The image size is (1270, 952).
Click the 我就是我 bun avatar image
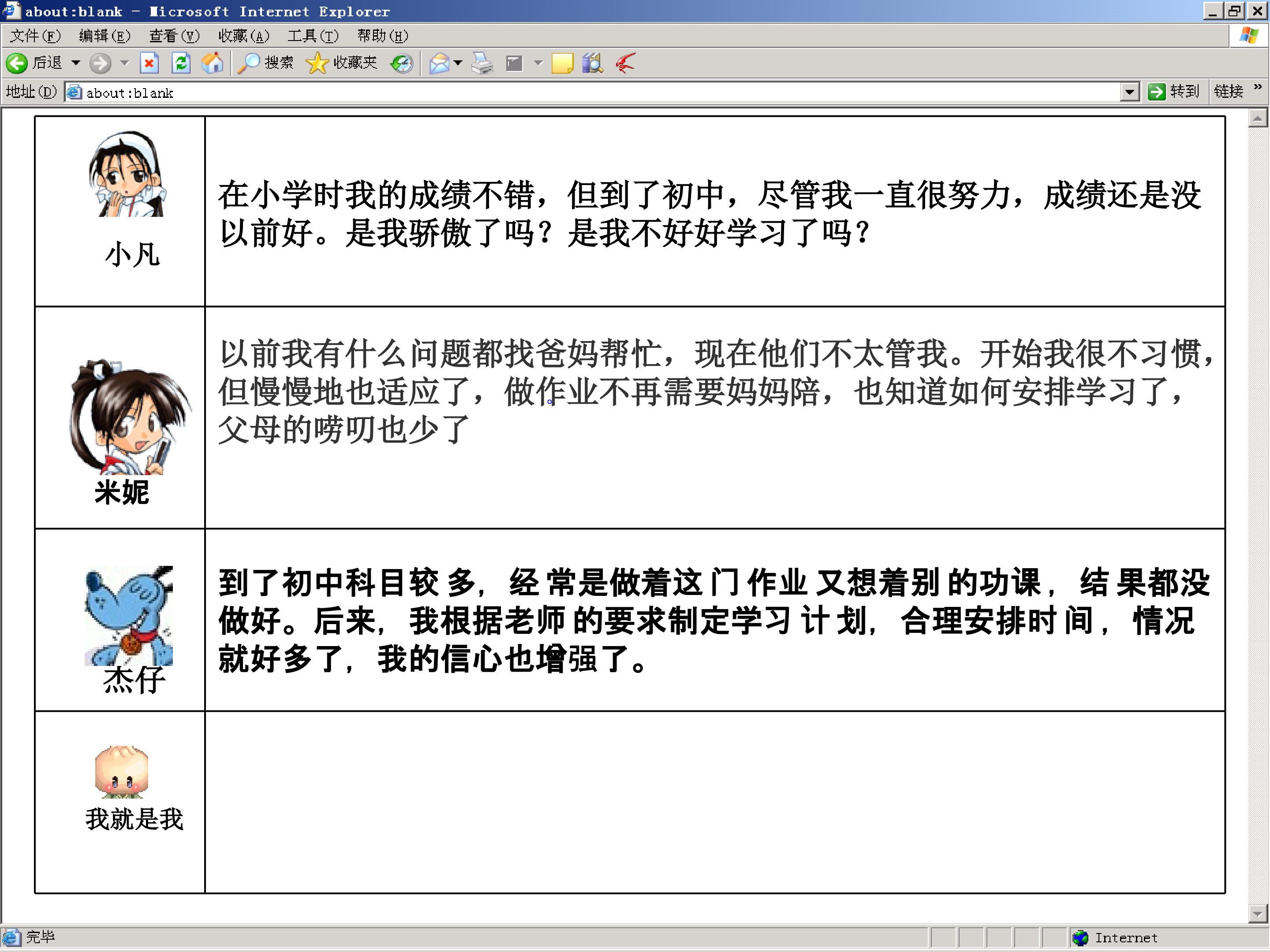tap(122, 771)
